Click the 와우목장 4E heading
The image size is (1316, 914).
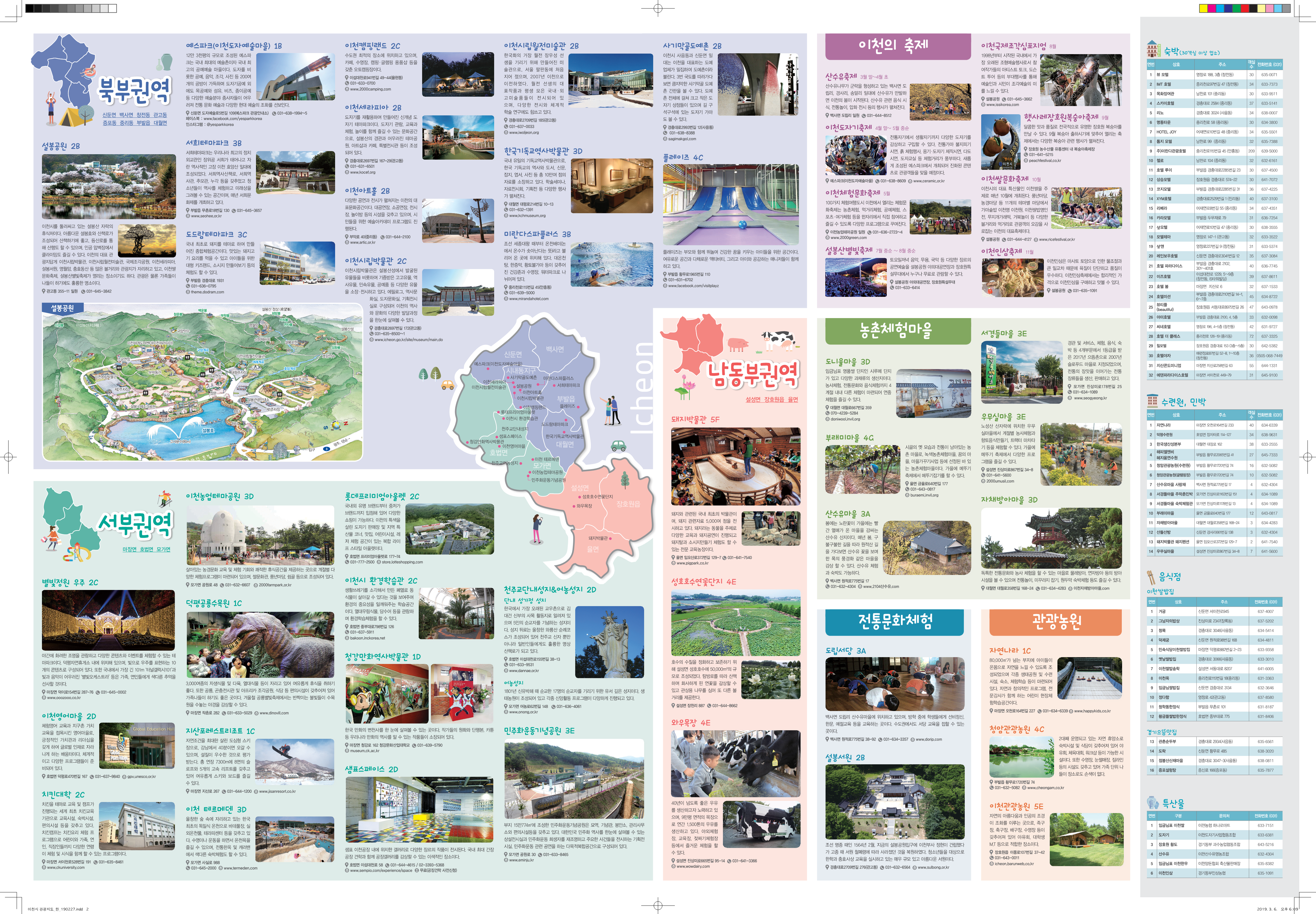click(x=691, y=722)
